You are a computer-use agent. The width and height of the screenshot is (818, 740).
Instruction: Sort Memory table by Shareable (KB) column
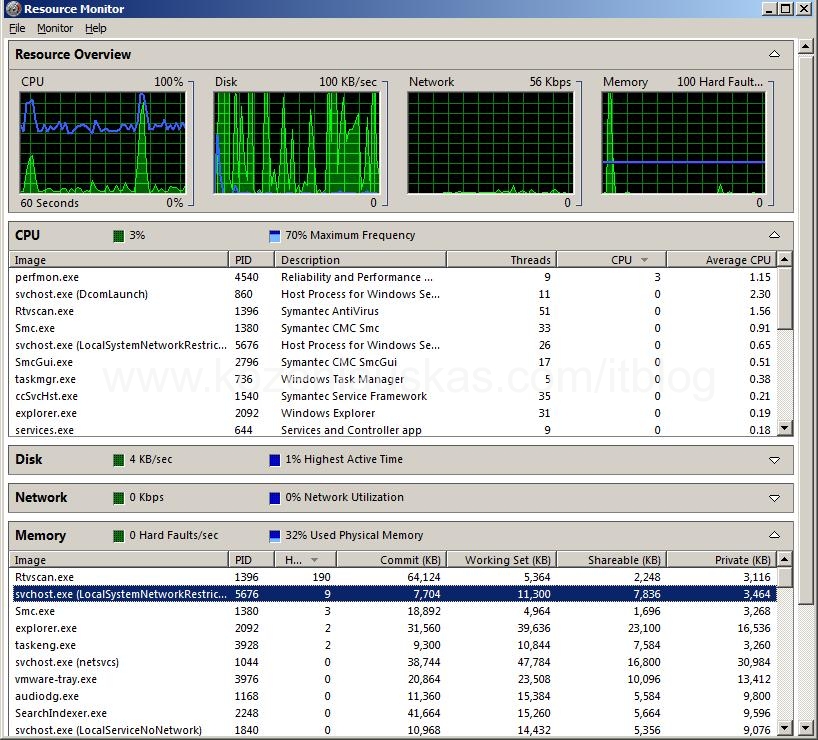[612, 560]
